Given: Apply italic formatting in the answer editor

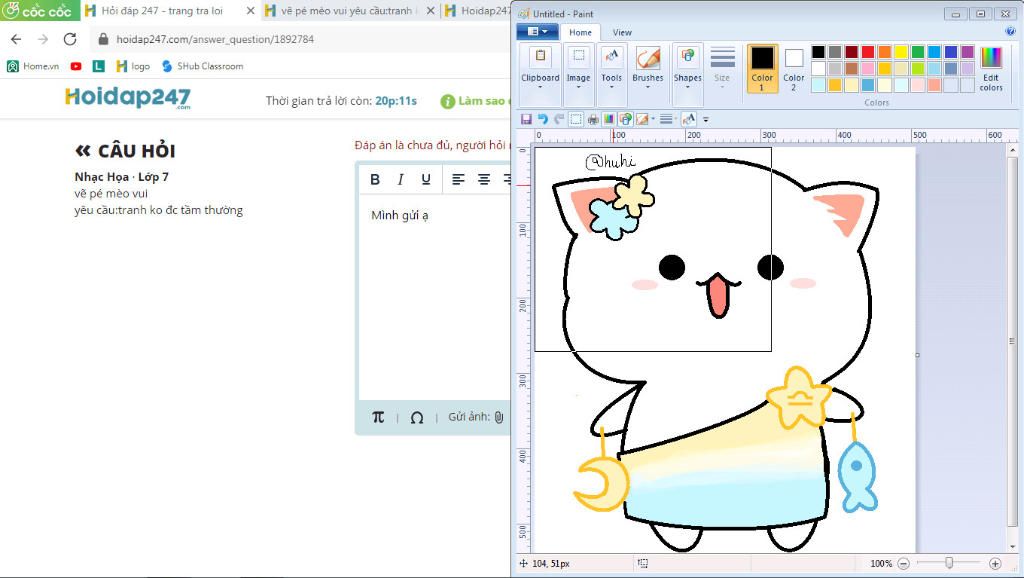Looking at the screenshot, I should [400, 179].
